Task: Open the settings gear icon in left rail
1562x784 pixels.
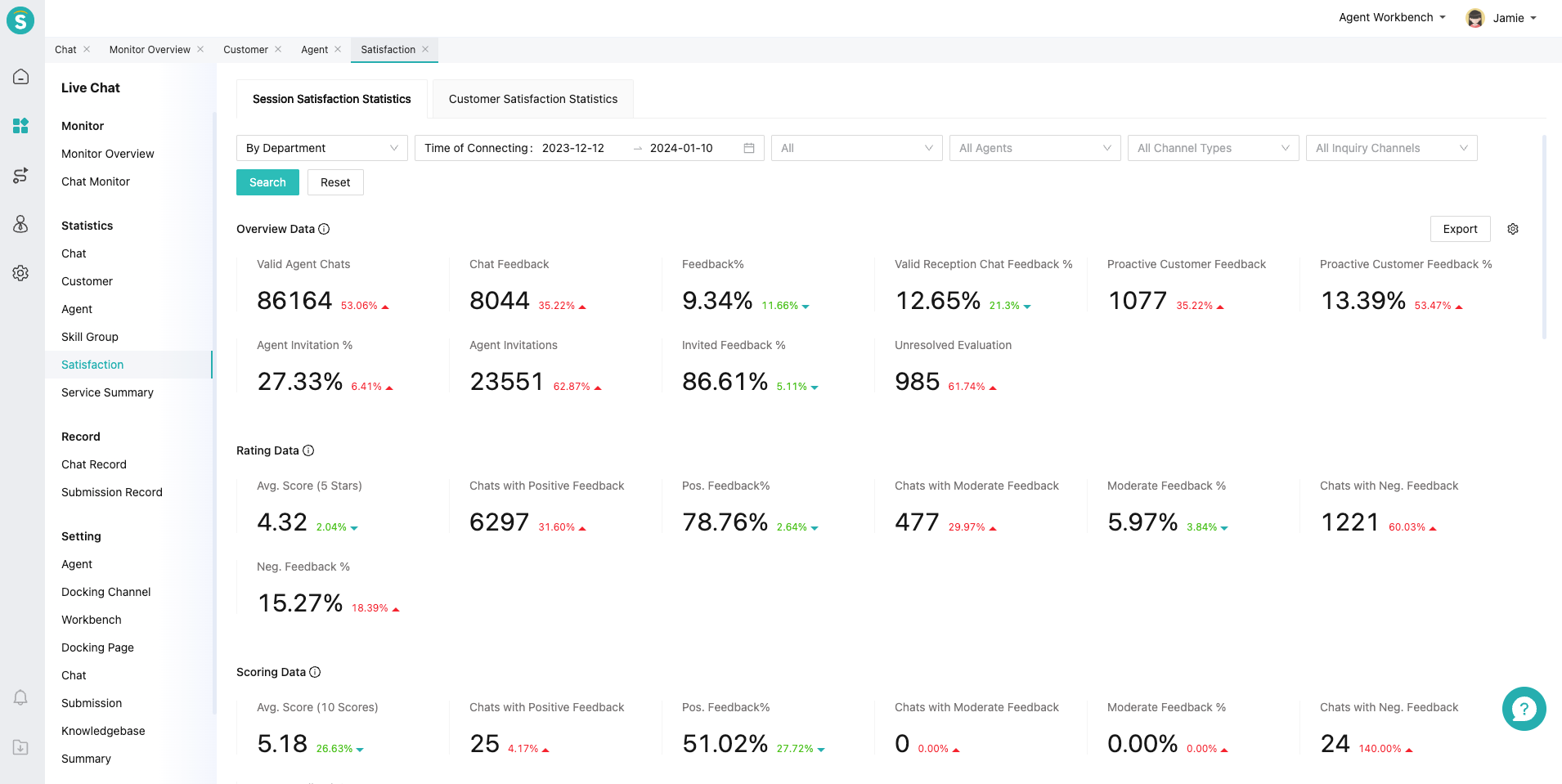Action: coord(20,273)
